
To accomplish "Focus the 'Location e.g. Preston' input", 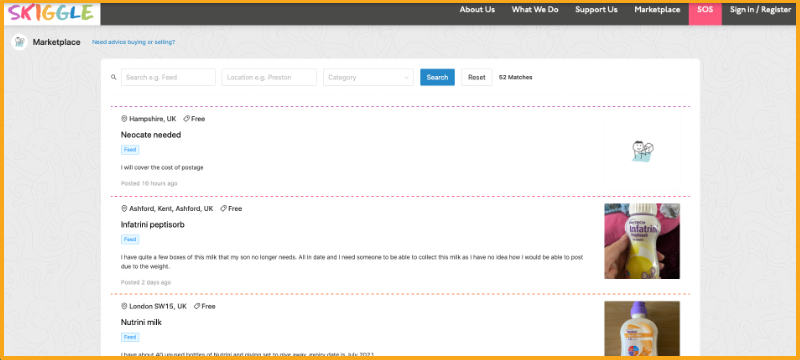I will pyautogui.click(x=269, y=78).
